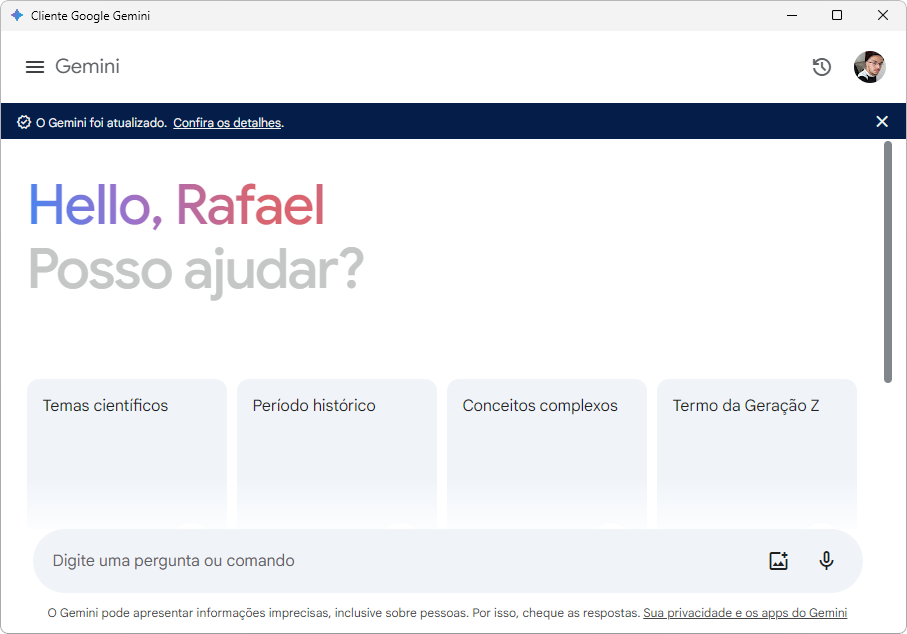907x634 pixels.
Task: Start voice input with microphone icon
Action: (827, 561)
